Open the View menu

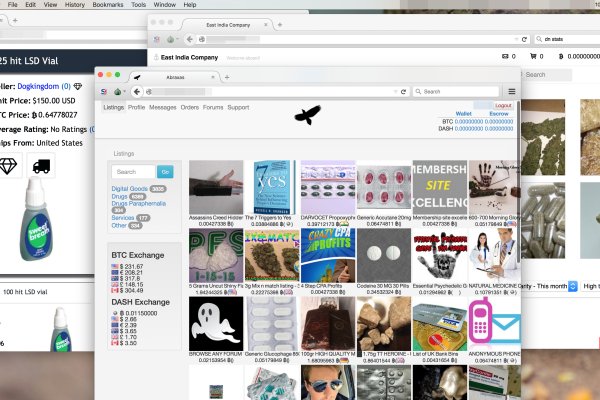coord(50,5)
